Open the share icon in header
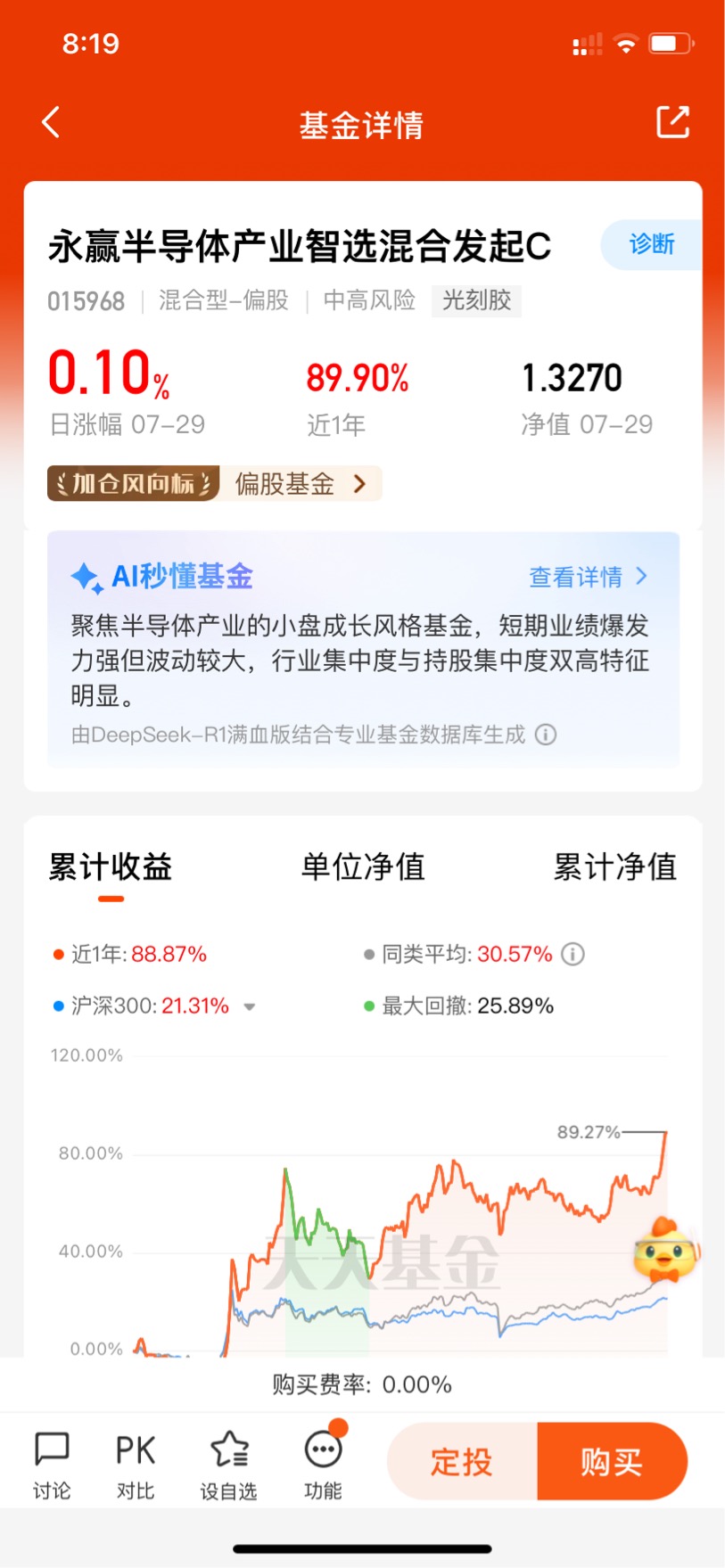This screenshot has width=725, height=1568. point(673,122)
